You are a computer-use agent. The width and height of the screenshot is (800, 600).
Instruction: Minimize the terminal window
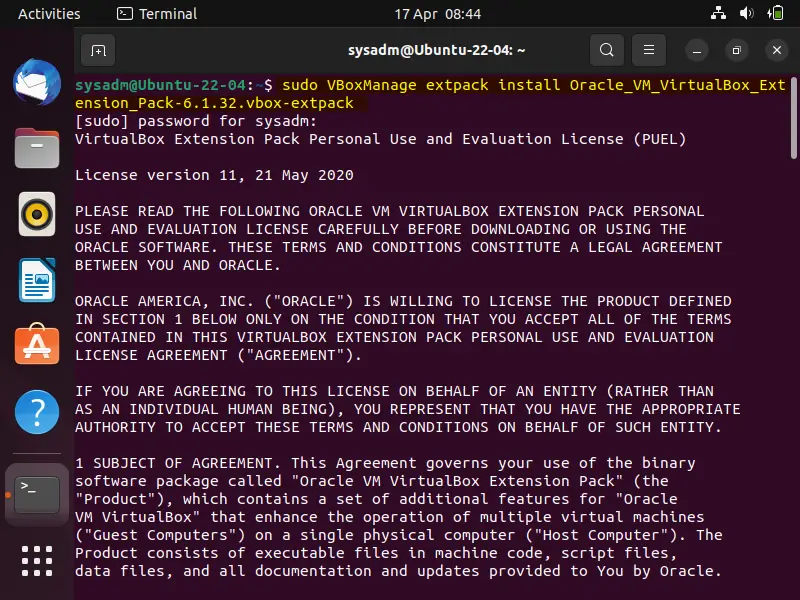pyautogui.click(x=696, y=51)
